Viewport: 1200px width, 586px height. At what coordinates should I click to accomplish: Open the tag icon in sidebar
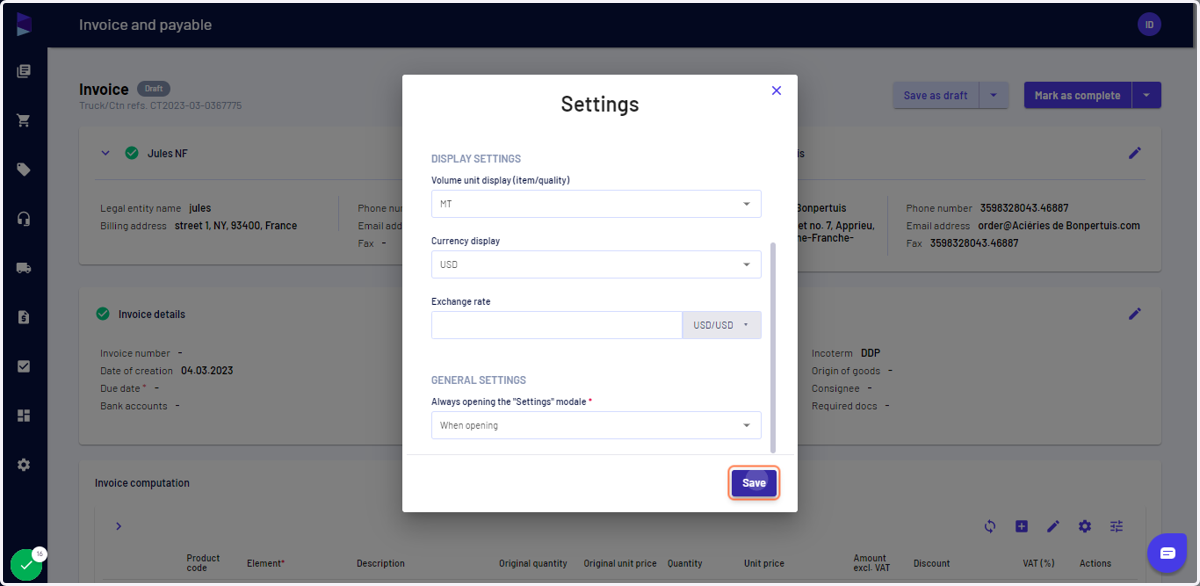pyautogui.click(x=24, y=169)
